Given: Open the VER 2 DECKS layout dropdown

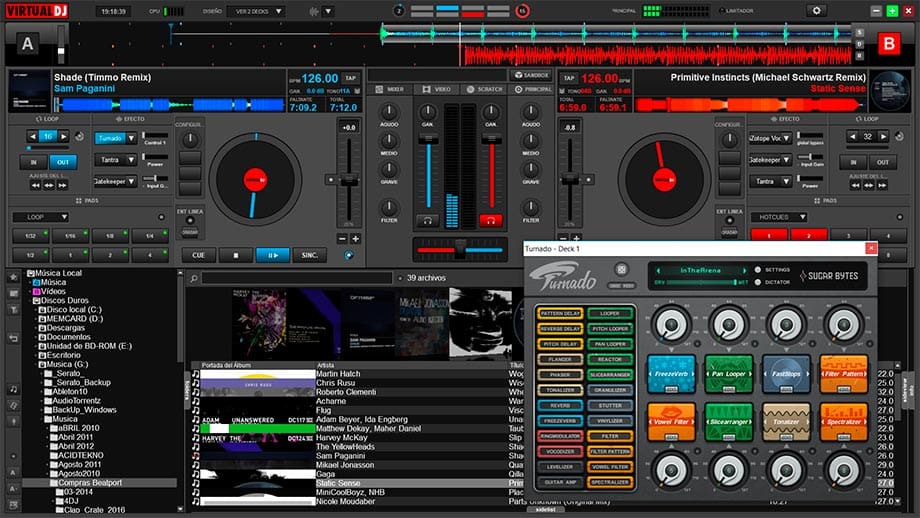Looking at the screenshot, I should 257,11.
